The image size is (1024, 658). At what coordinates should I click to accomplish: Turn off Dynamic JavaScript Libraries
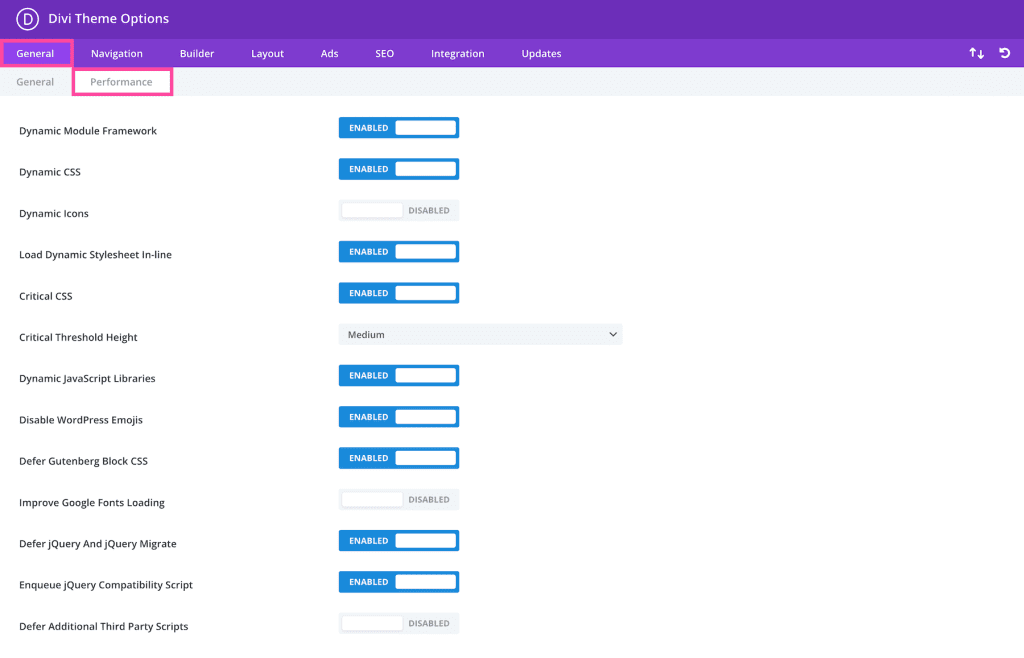pos(399,375)
